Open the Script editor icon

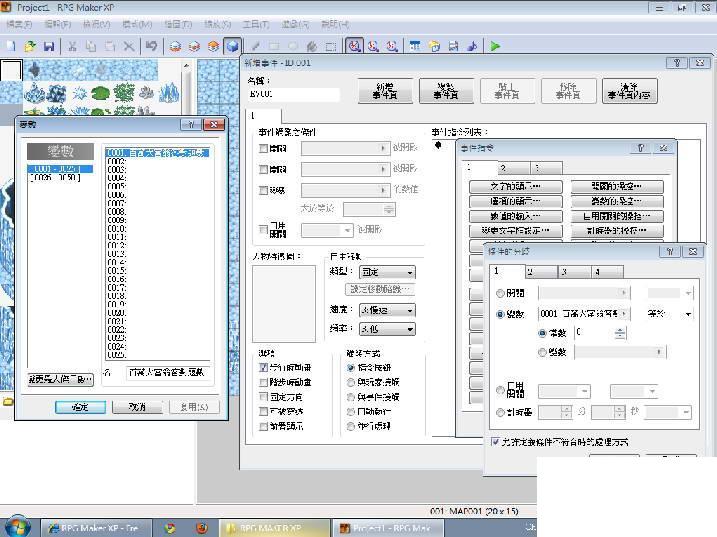click(453, 46)
